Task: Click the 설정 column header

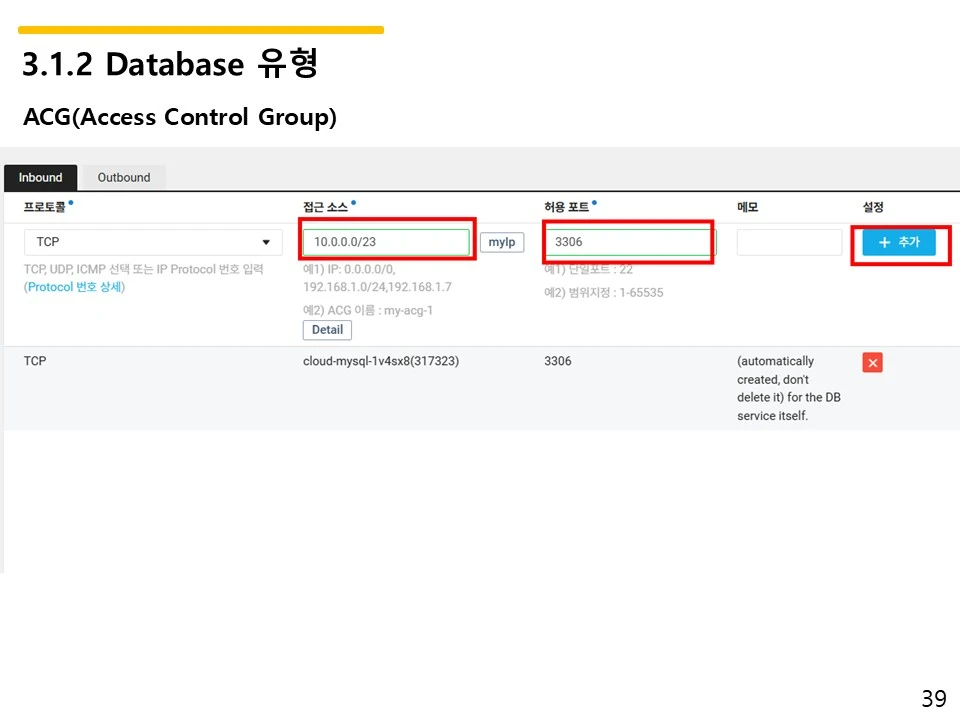Action: (873, 207)
